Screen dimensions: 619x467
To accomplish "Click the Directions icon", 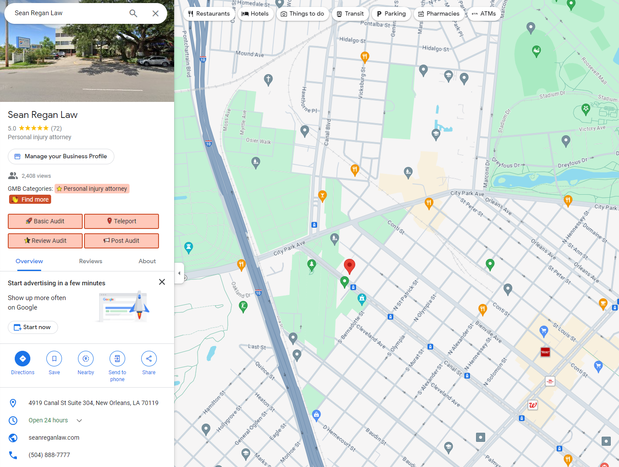I will pos(22,359).
